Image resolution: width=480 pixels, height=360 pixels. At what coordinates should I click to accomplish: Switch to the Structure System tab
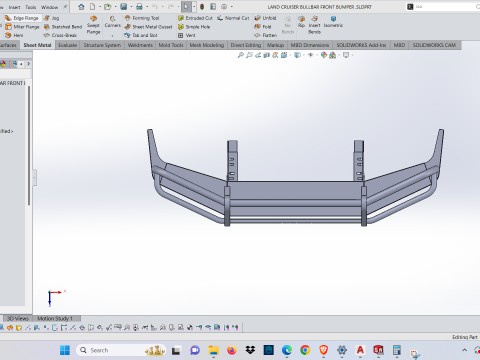coord(102,45)
